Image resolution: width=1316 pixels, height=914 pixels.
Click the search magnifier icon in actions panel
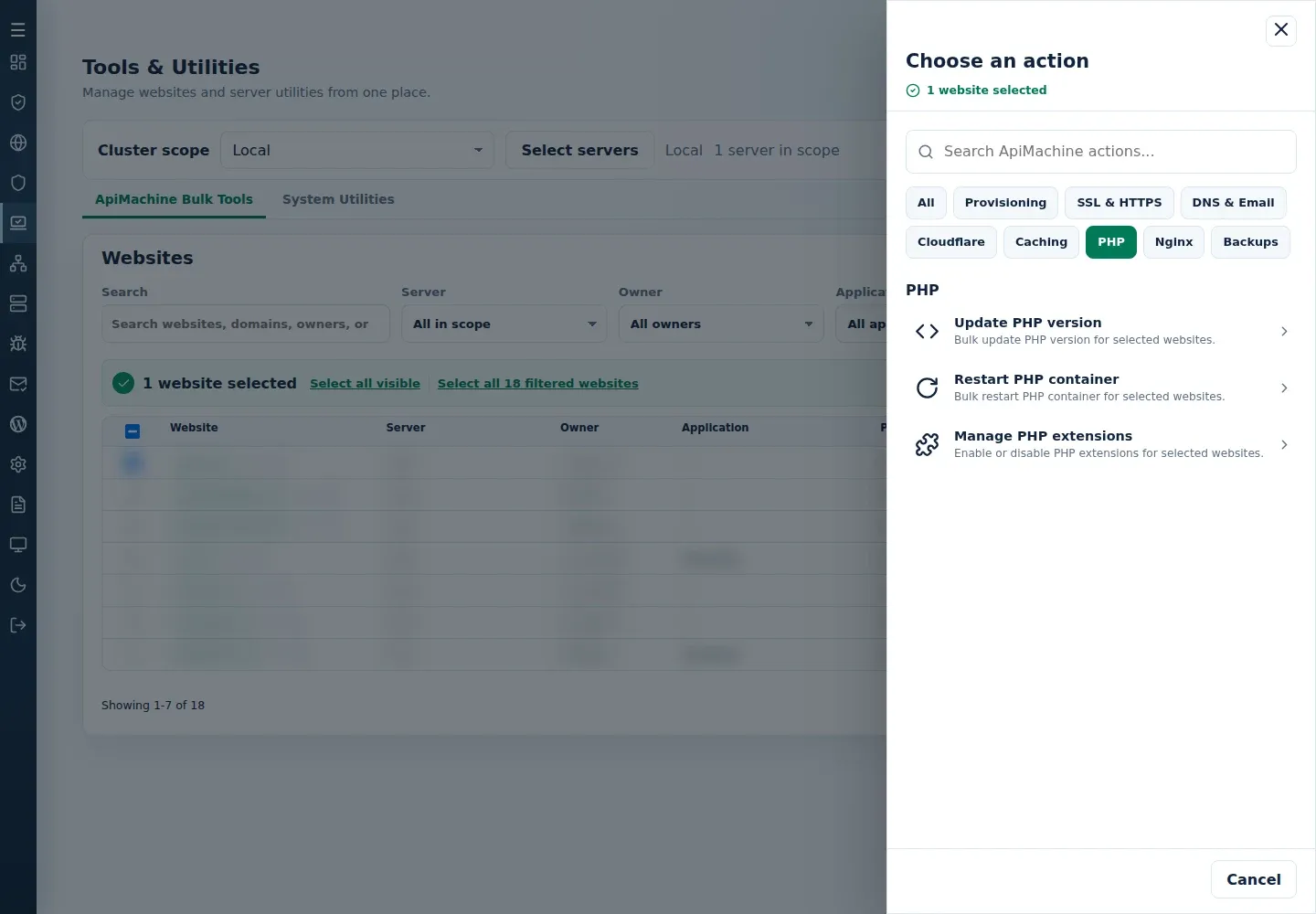pos(926,152)
